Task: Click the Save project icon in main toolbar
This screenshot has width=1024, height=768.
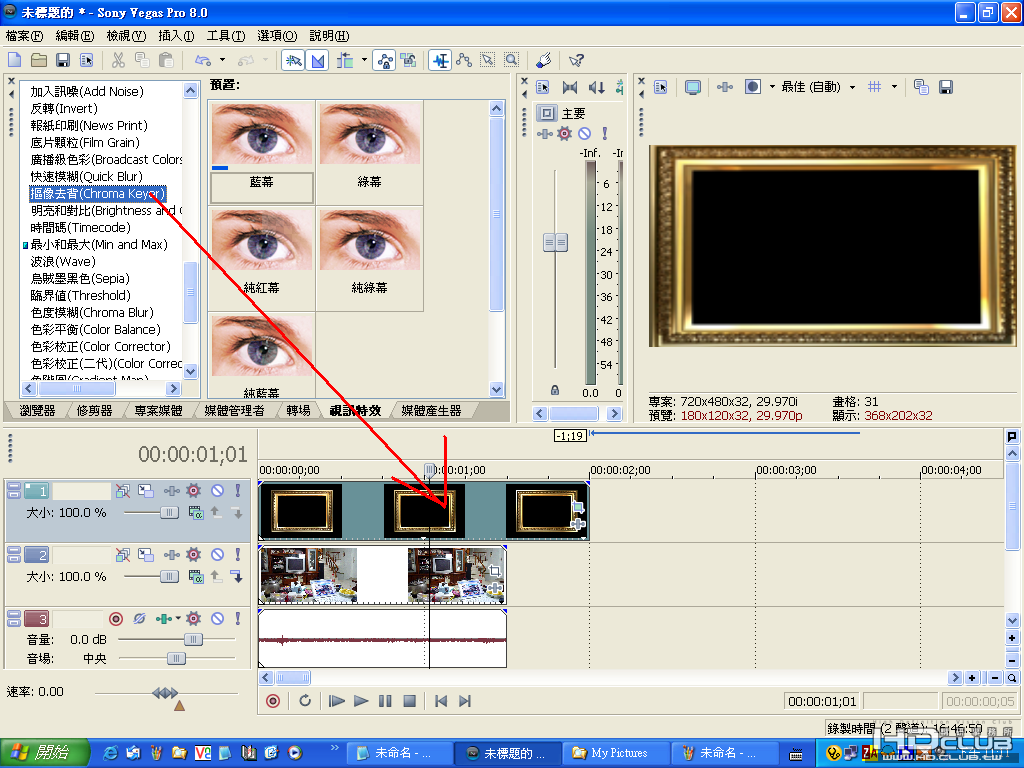Action: pyautogui.click(x=63, y=60)
